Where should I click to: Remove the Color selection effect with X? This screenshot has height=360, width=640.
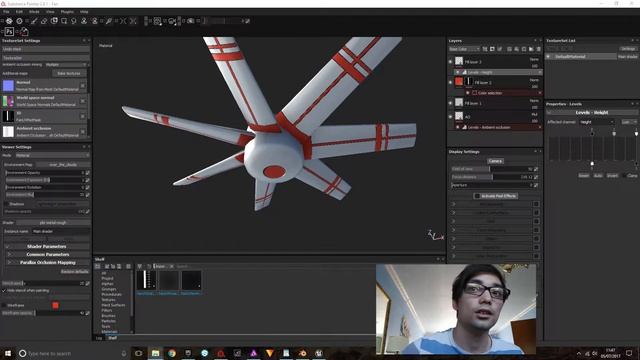540,93
